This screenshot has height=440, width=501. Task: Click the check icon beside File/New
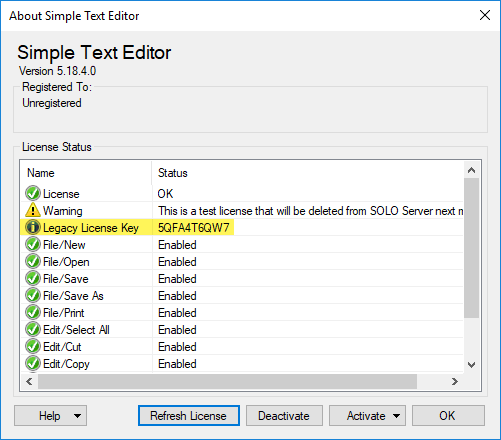[33, 244]
